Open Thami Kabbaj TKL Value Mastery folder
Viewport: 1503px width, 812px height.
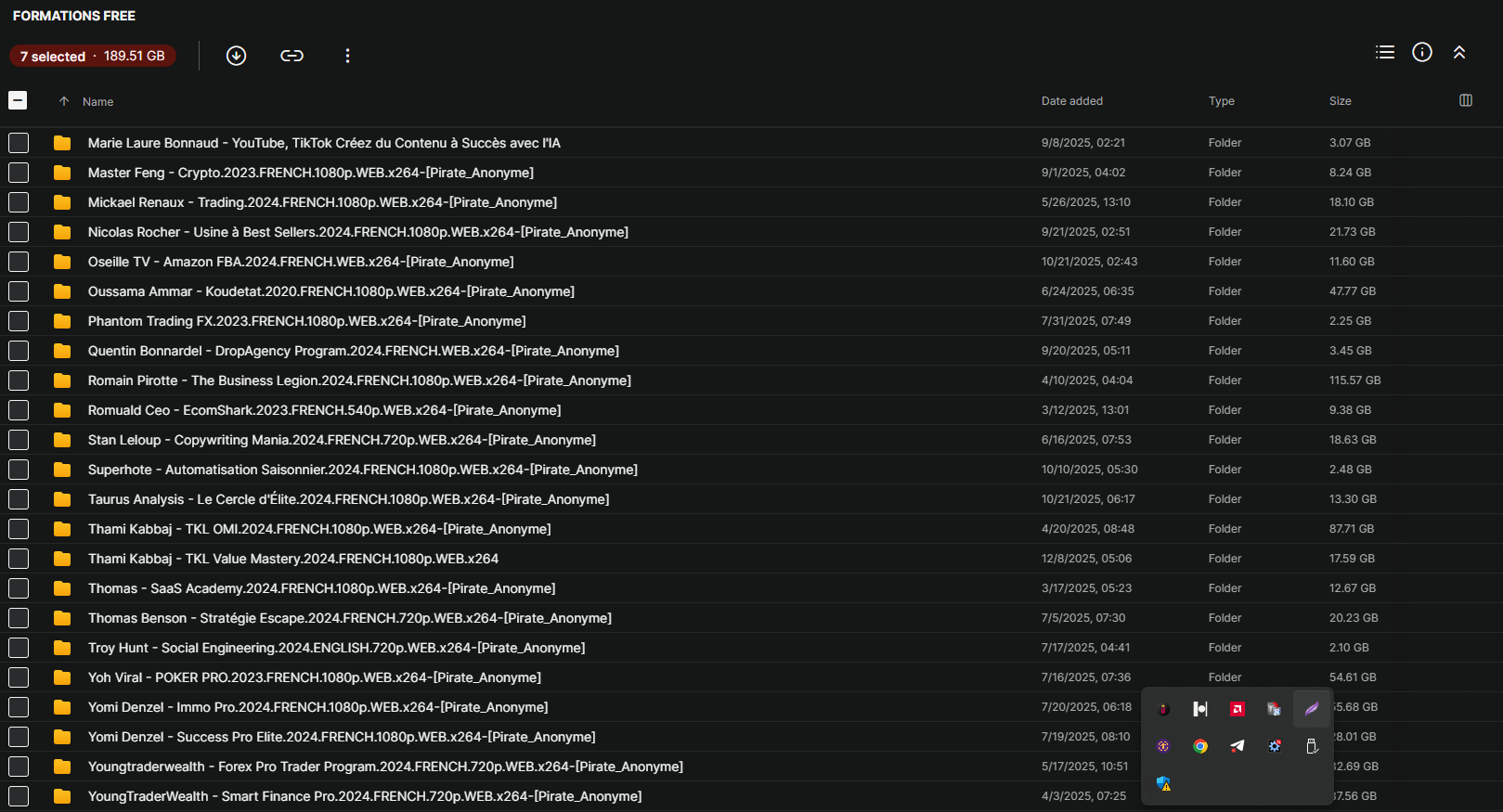pos(293,559)
